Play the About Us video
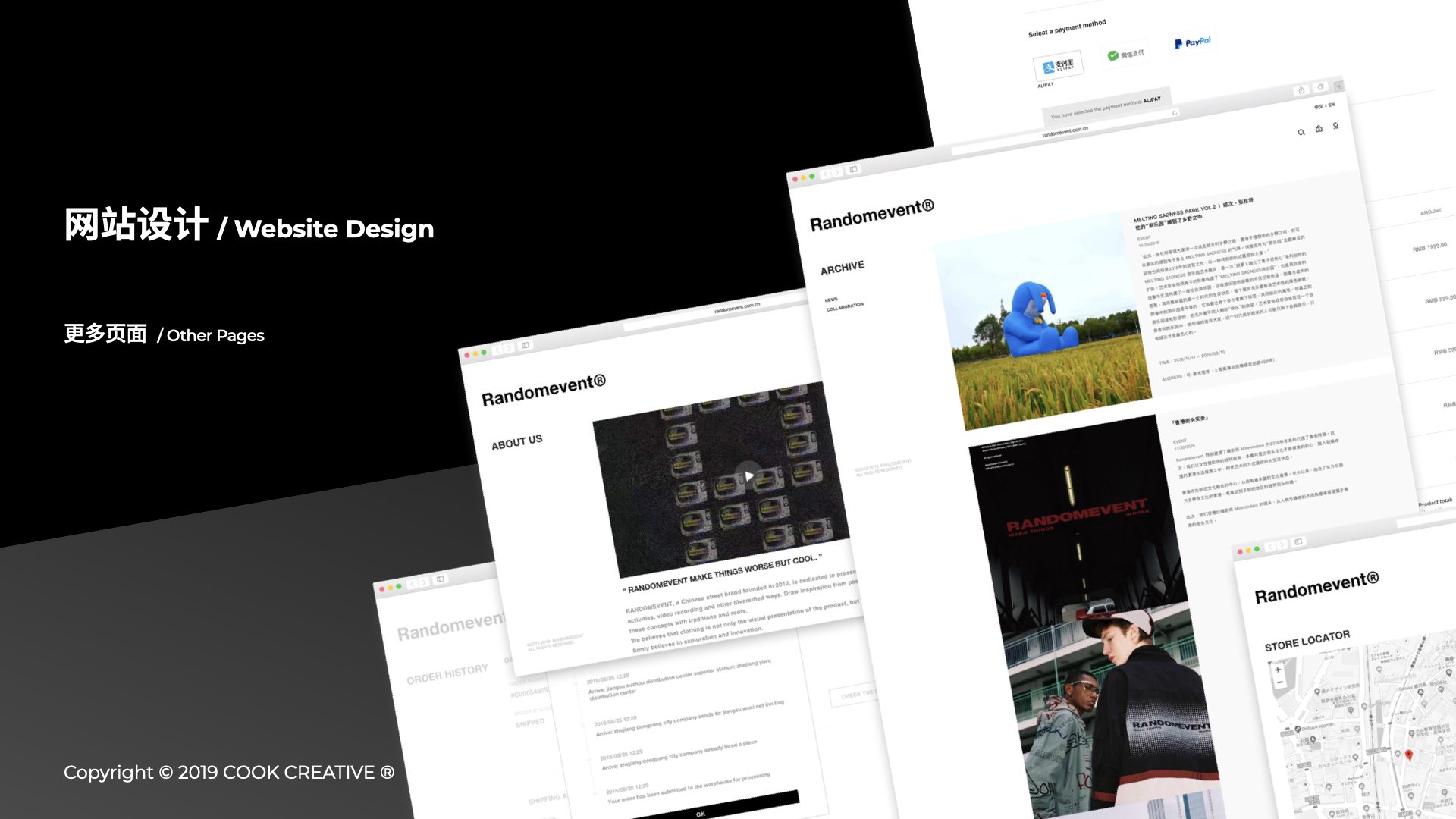Viewport: 1456px width, 819px height. click(x=749, y=476)
